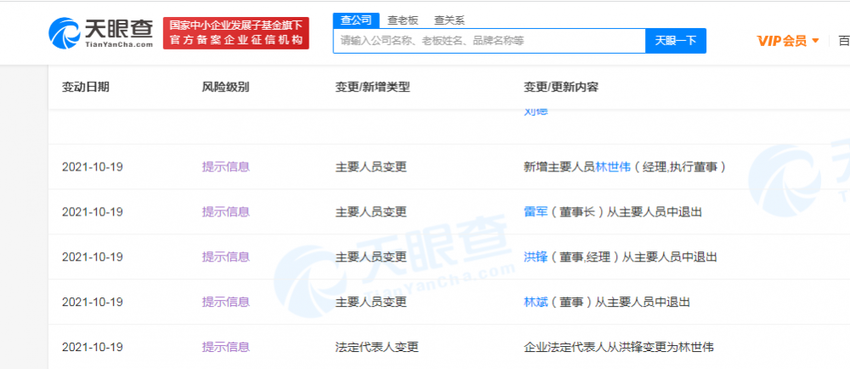The image size is (850, 369).
Task: Click the 天眼一下 search button
Action: [675, 41]
